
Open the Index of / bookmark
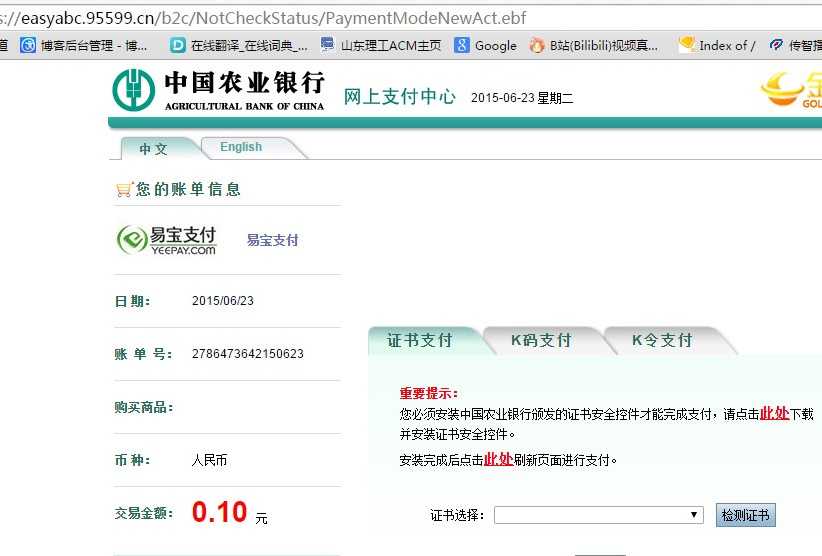(717, 46)
